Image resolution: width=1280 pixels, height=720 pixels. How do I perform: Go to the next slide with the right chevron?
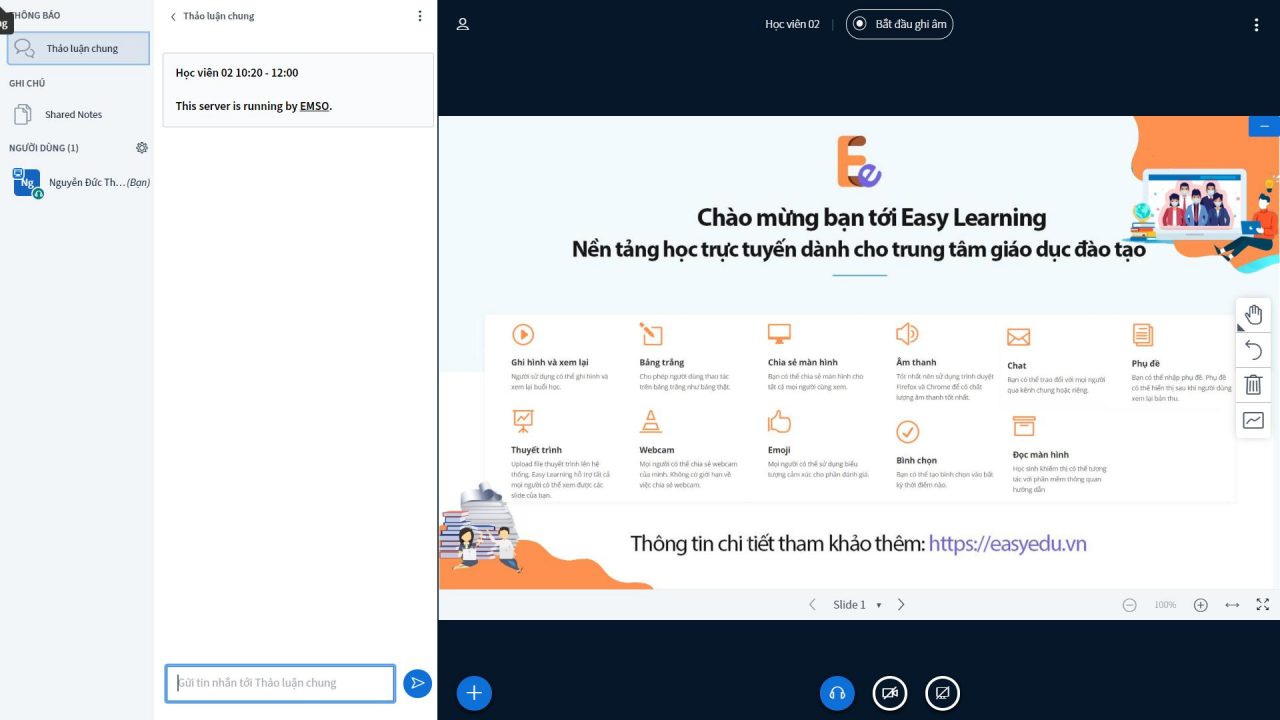coord(900,604)
